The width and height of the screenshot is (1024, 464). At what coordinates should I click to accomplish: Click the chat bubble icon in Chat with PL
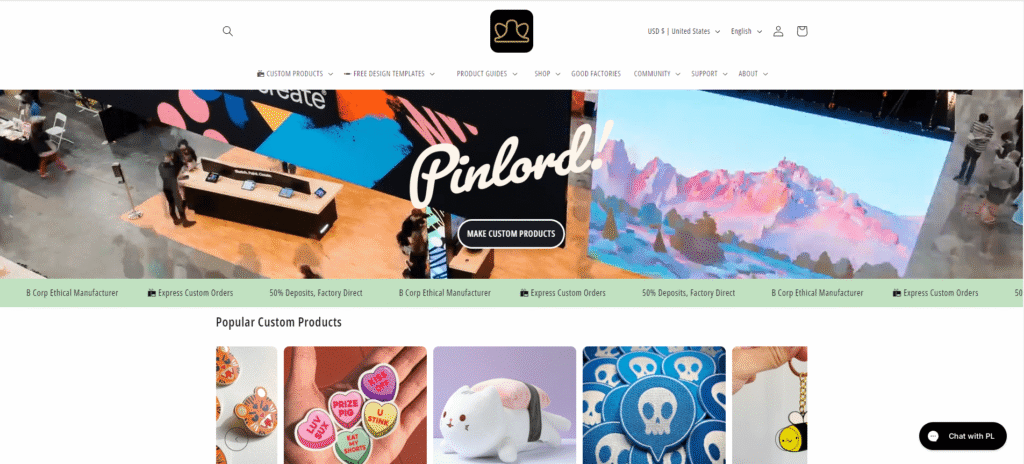(x=934, y=436)
